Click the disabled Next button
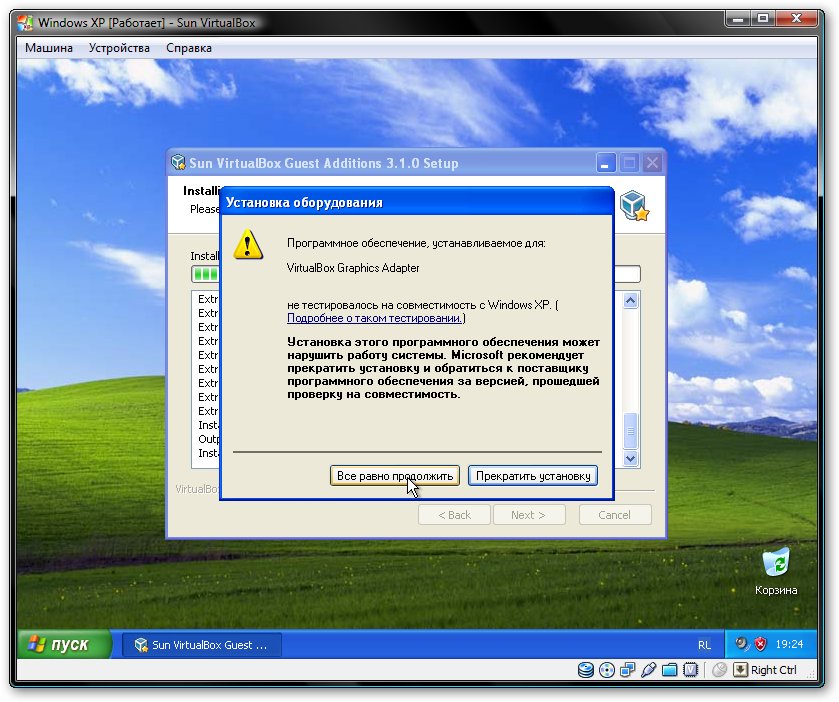Image resolution: width=839 pixels, height=702 pixels. point(529,515)
